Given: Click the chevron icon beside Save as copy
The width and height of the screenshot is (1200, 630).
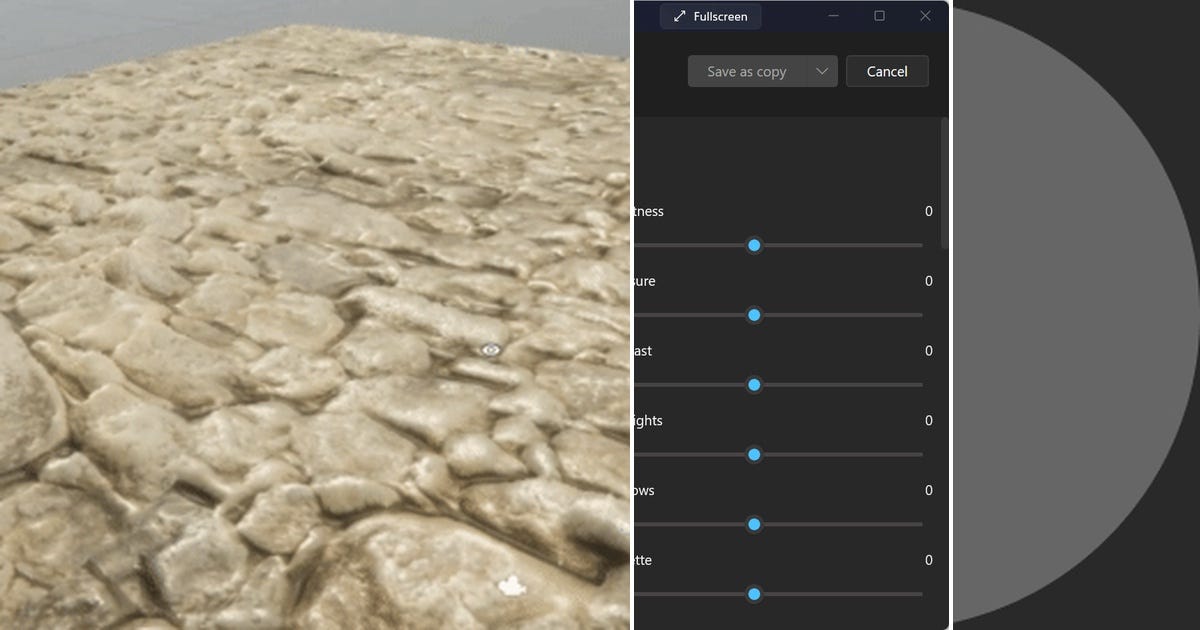Looking at the screenshot, I should 823,71.
